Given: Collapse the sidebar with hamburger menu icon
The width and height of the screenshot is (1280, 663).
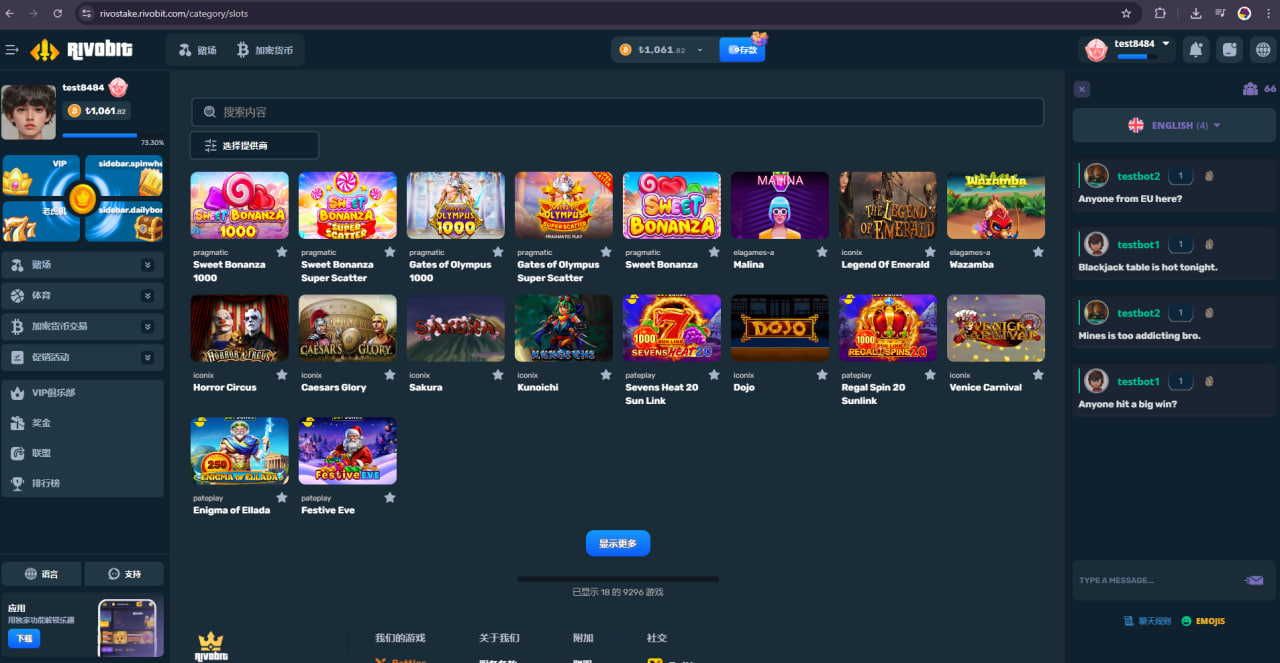Looking at the screenshot, I should point(12,50).
